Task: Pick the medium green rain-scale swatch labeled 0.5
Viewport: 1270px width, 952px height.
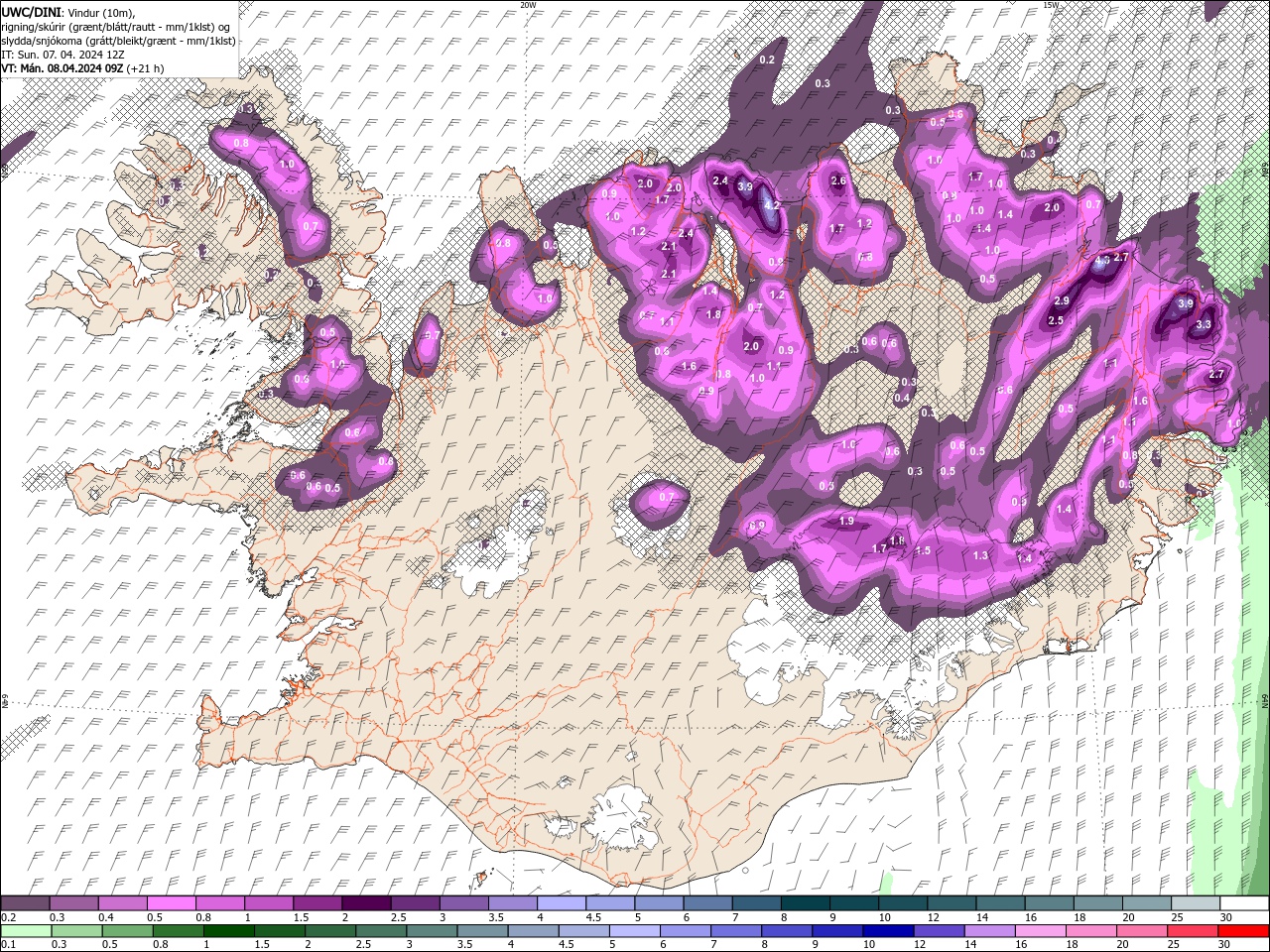Action: (x=128, y=931)
